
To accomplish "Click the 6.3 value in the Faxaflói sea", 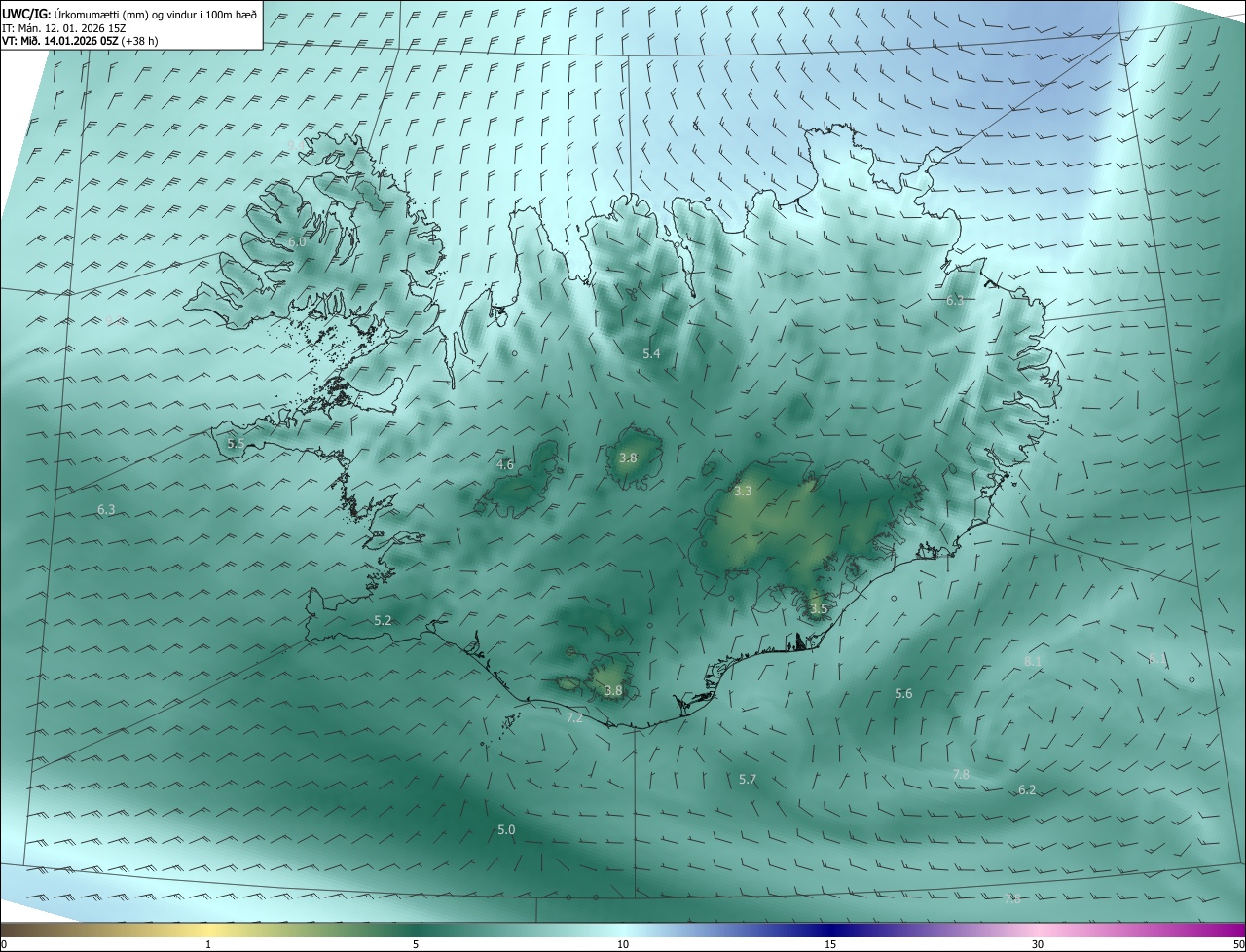I will (106, 509).
